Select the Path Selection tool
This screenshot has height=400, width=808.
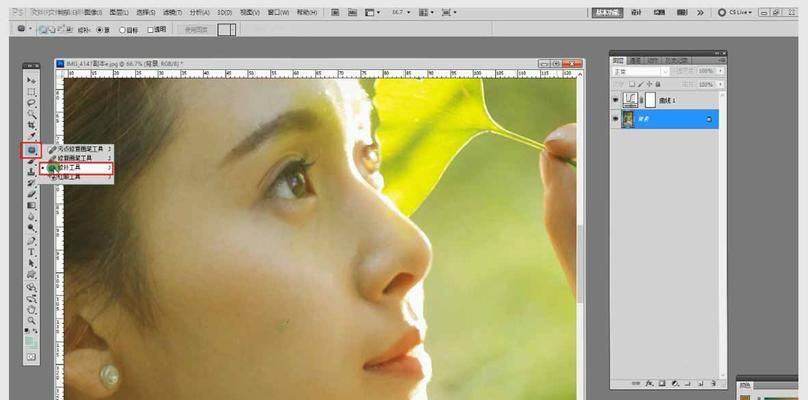pos(32,263)
